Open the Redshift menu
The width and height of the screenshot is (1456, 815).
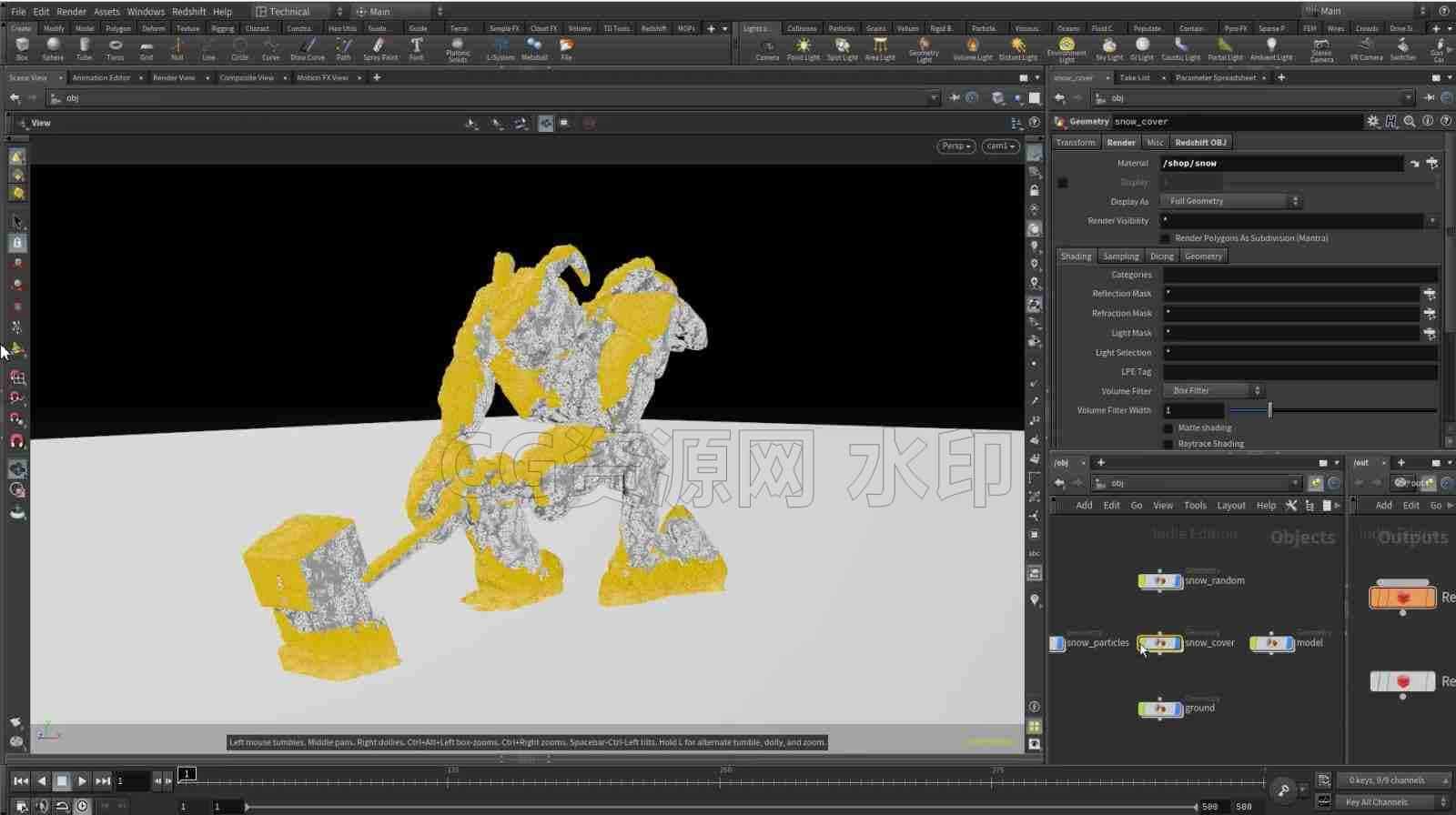coord(188,12)
